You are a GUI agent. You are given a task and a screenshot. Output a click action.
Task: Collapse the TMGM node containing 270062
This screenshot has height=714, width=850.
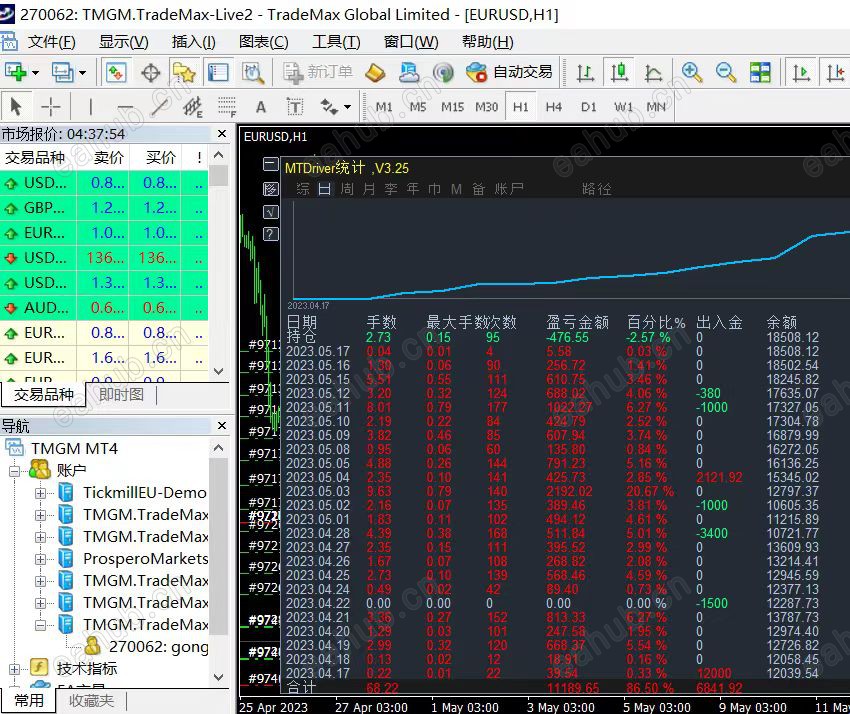pyautogui.click(x=40, y=625)
